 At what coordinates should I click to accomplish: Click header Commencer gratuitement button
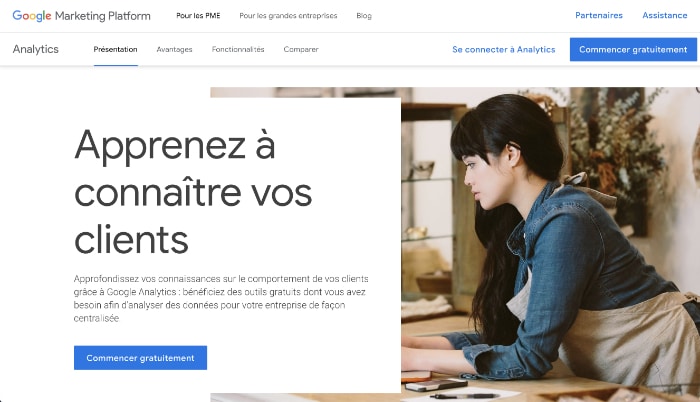point(633,50)
